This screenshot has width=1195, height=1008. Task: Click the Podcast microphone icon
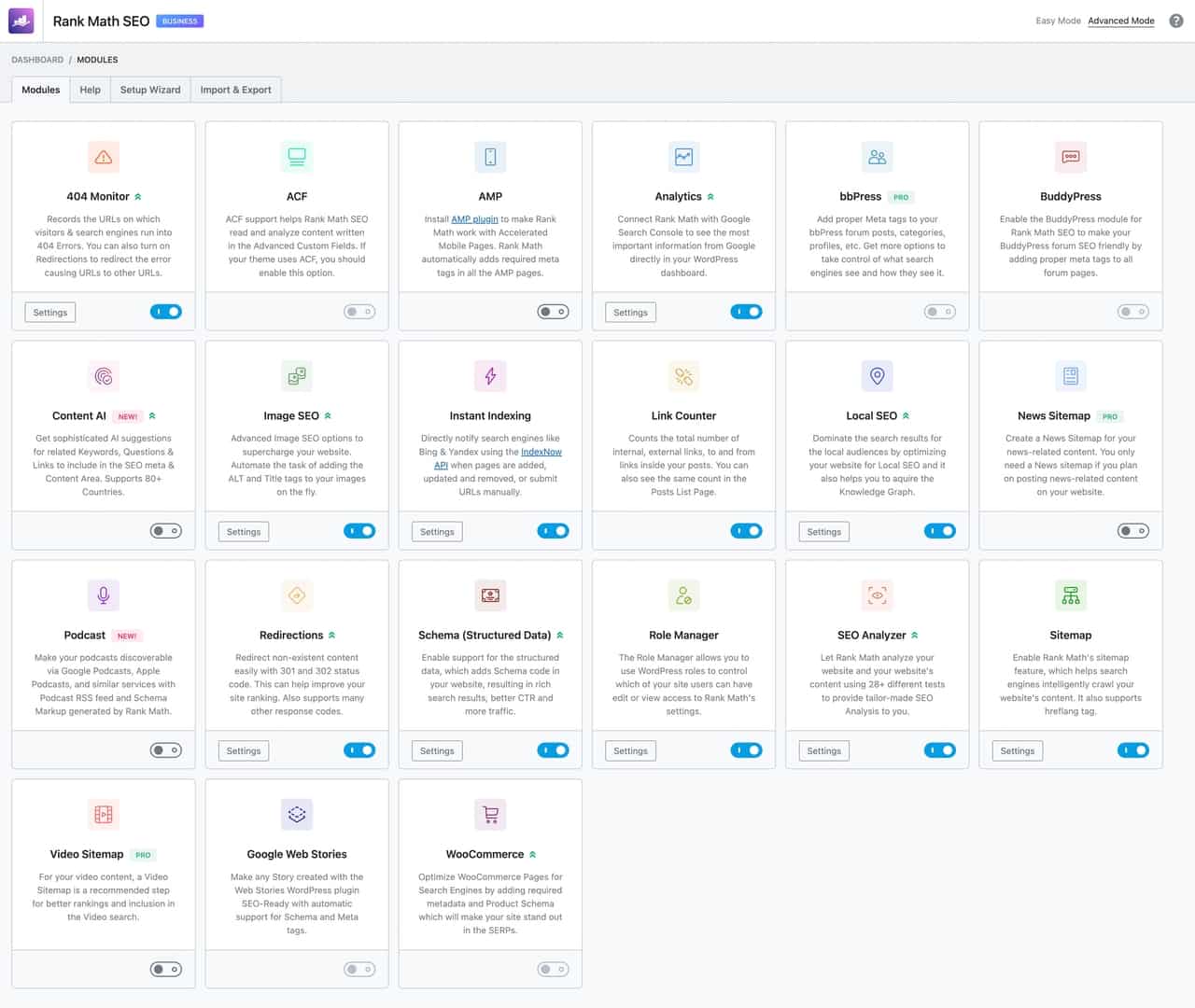(104, 595)
